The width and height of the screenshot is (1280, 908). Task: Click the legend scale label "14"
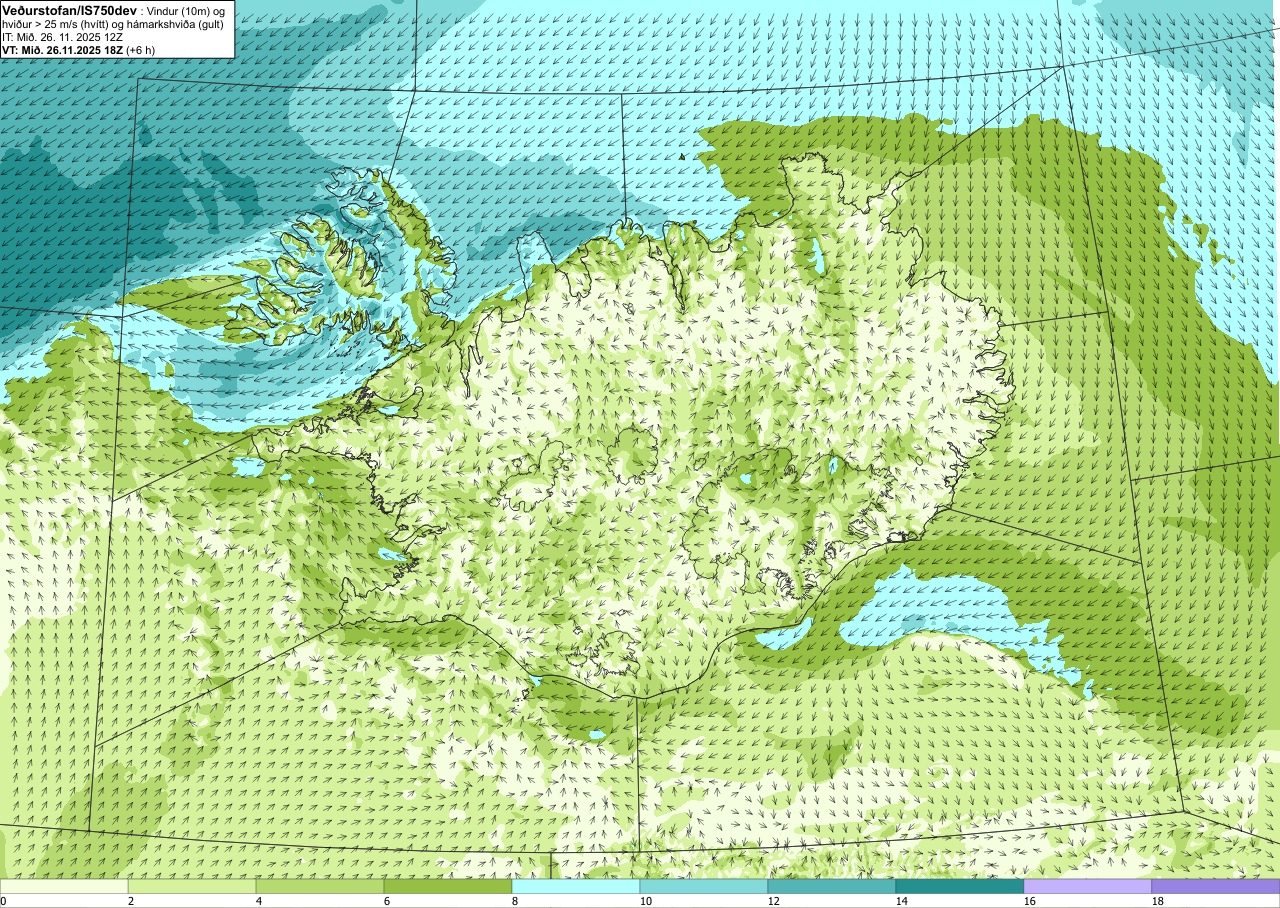coord(902,901)
